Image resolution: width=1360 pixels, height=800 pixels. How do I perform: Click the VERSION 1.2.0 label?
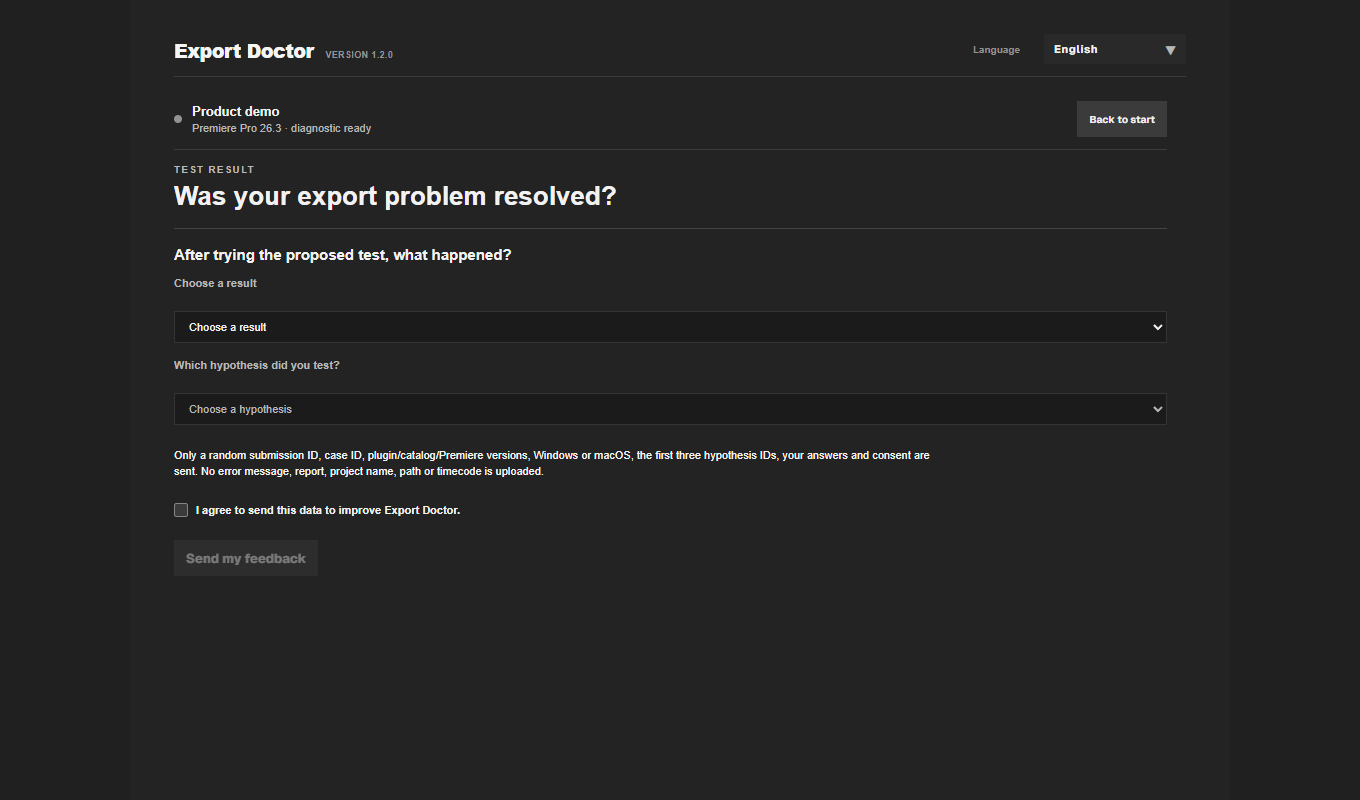359,55
